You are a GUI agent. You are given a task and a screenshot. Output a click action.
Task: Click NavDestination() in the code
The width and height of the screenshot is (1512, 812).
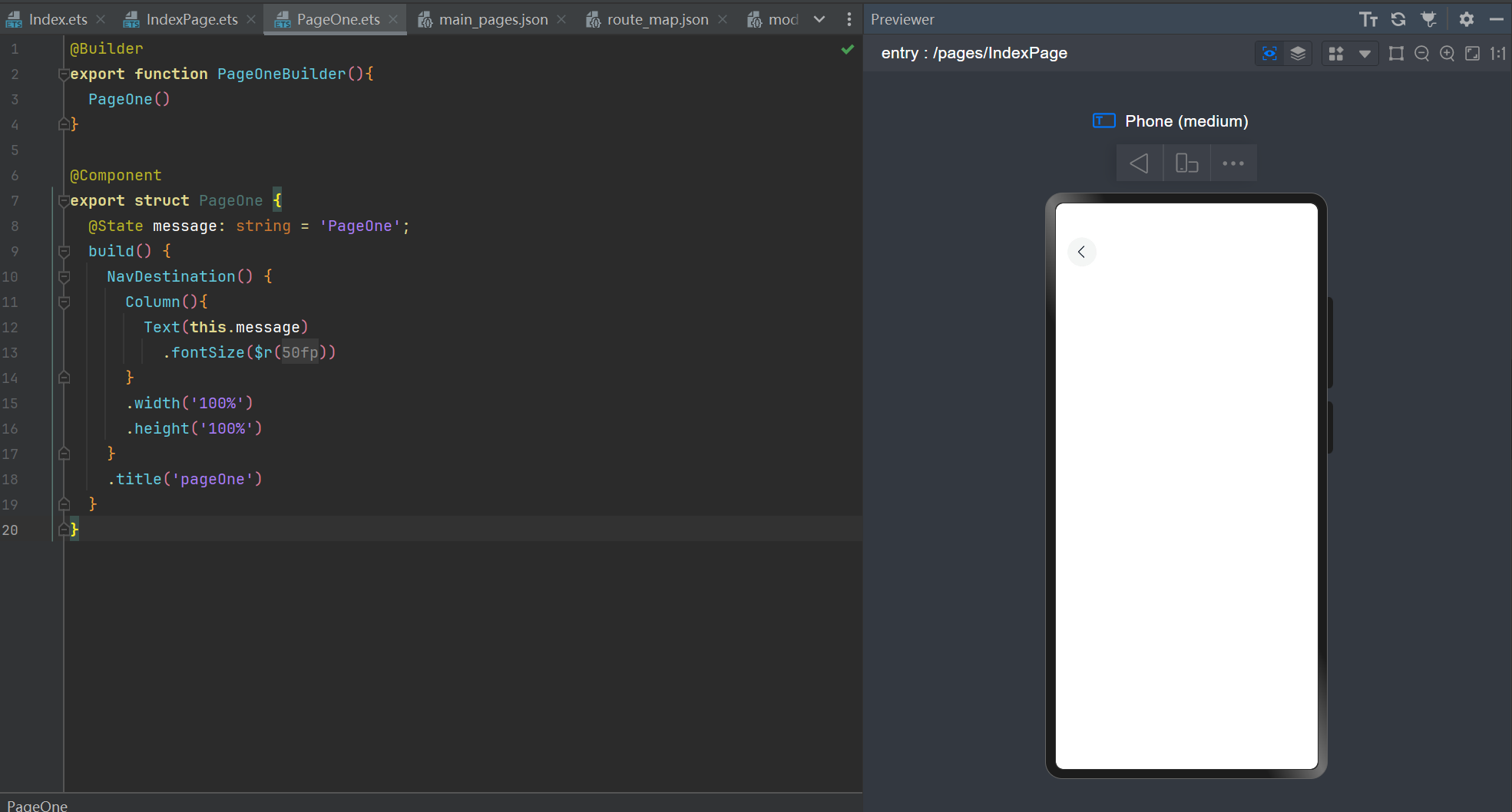coord(180,276)
